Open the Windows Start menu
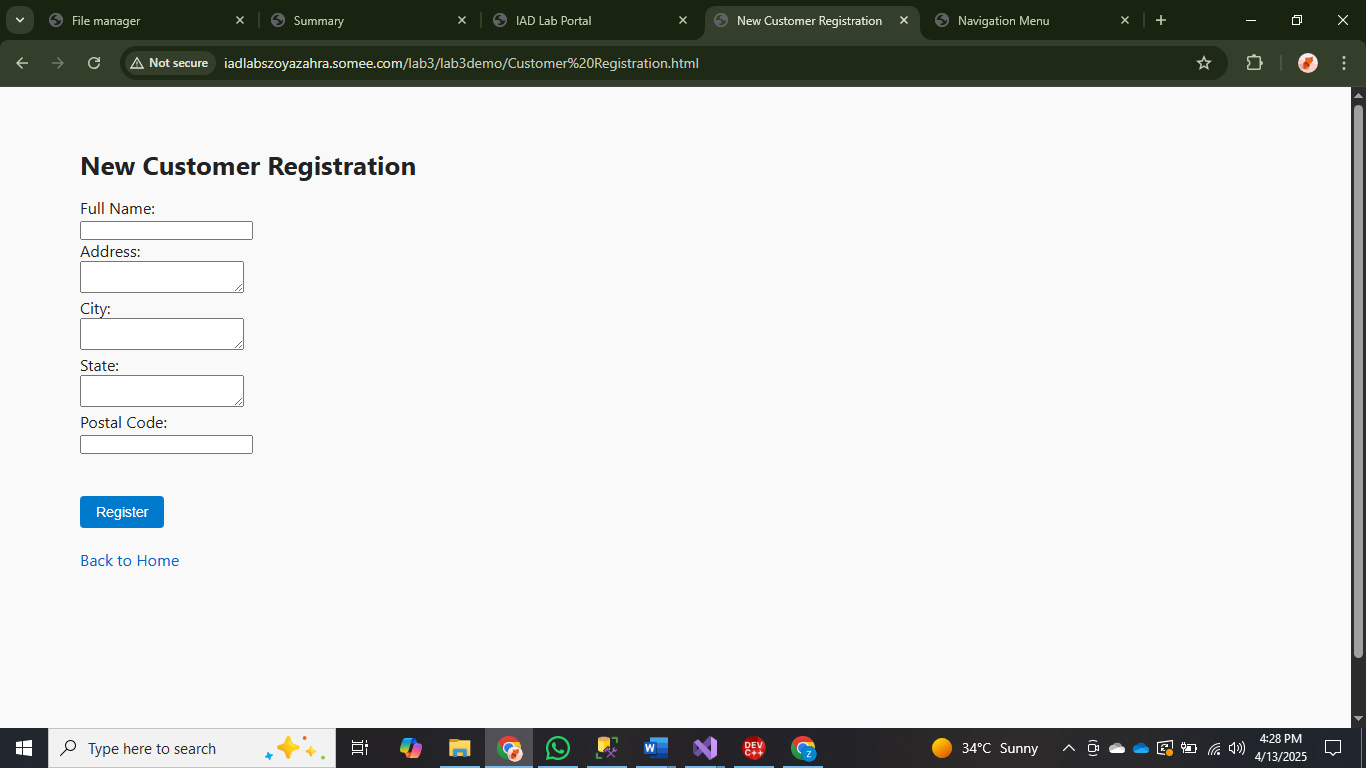Image resolution: width=1366 pixels, height=768 pixels. click(x=24, y=748)
